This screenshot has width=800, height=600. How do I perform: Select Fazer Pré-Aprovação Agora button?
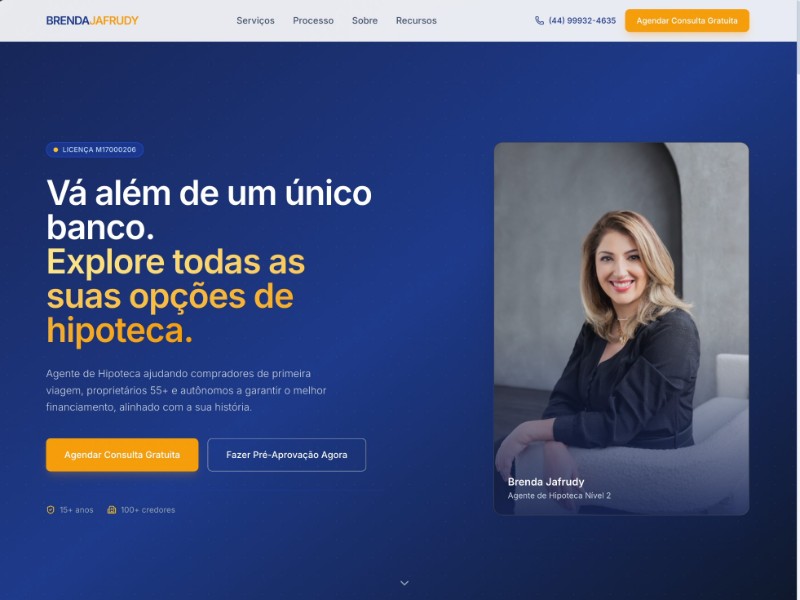click(287, 455)
